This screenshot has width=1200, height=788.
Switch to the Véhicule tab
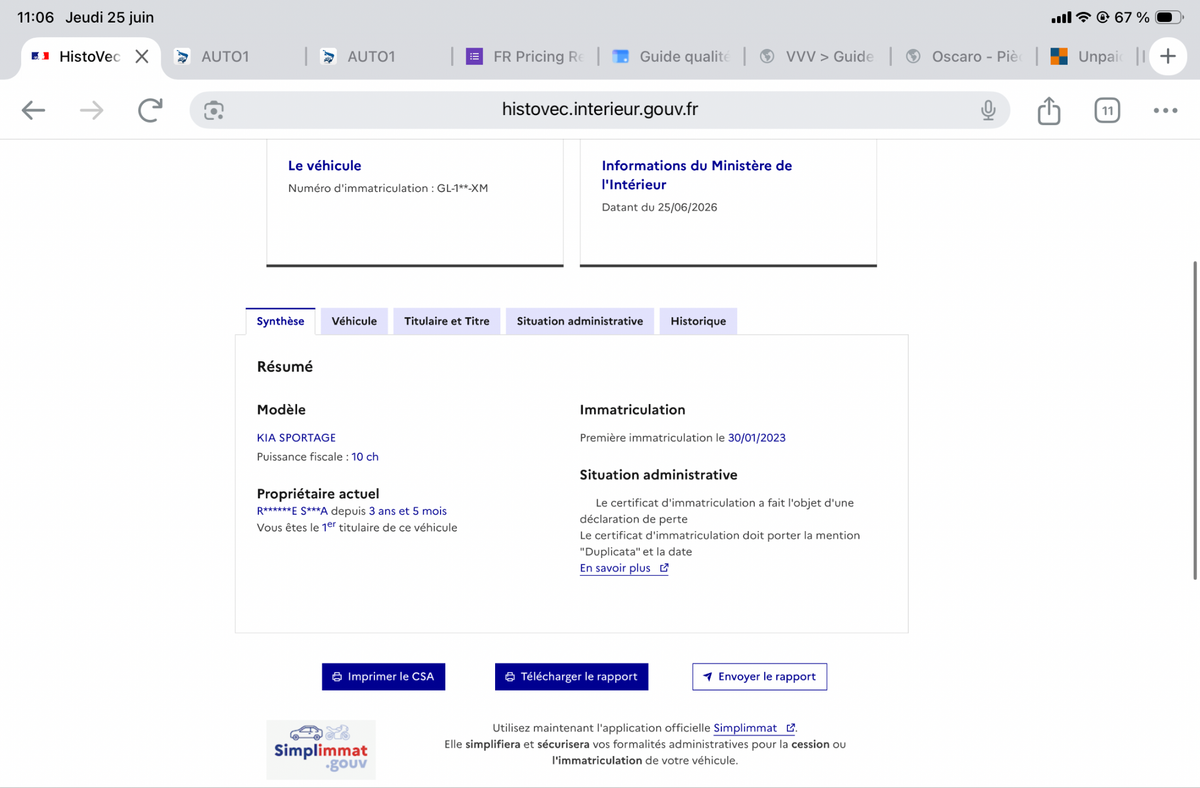pyautogui.click(x=354, y=321)
